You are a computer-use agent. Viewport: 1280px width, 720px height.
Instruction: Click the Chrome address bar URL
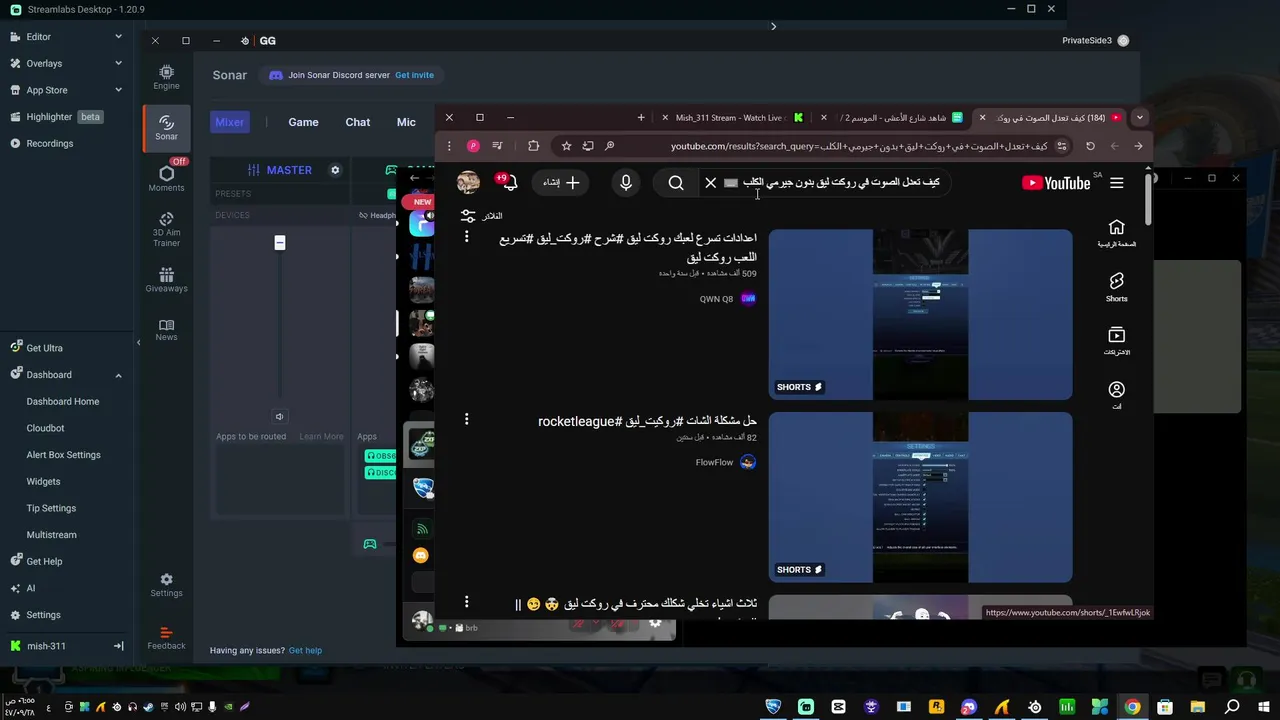click(859, 146)
